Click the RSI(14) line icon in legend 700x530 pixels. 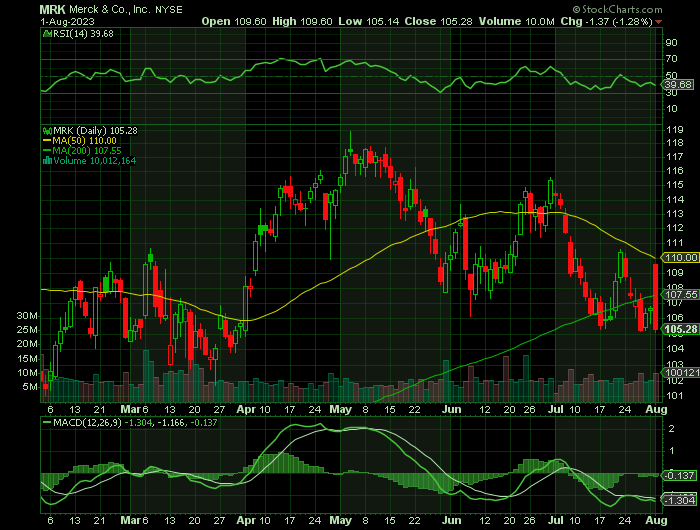pyautogui.click(x=46, y=33)
